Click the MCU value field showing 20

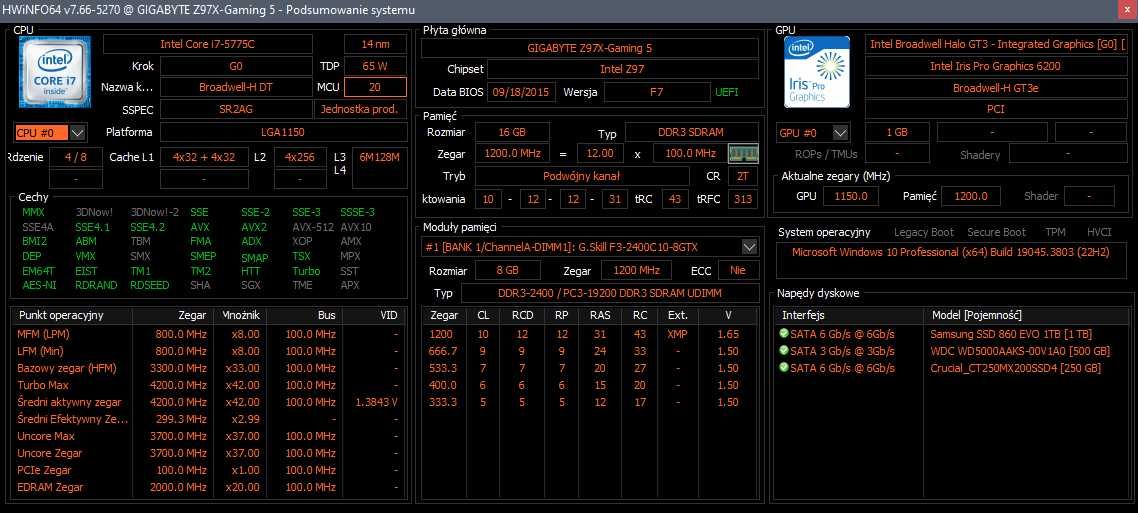(375, 87)
